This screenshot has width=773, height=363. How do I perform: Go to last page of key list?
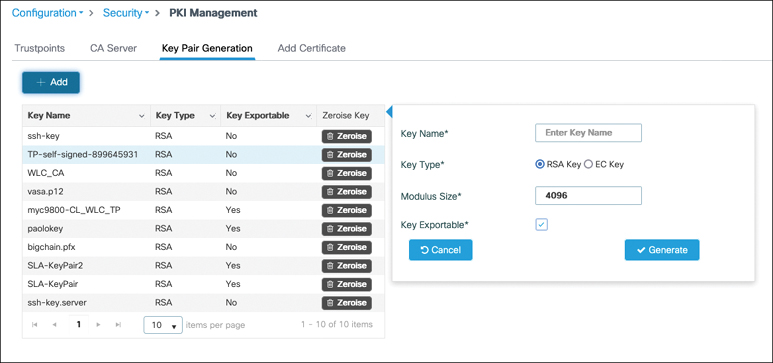point(118,325)
